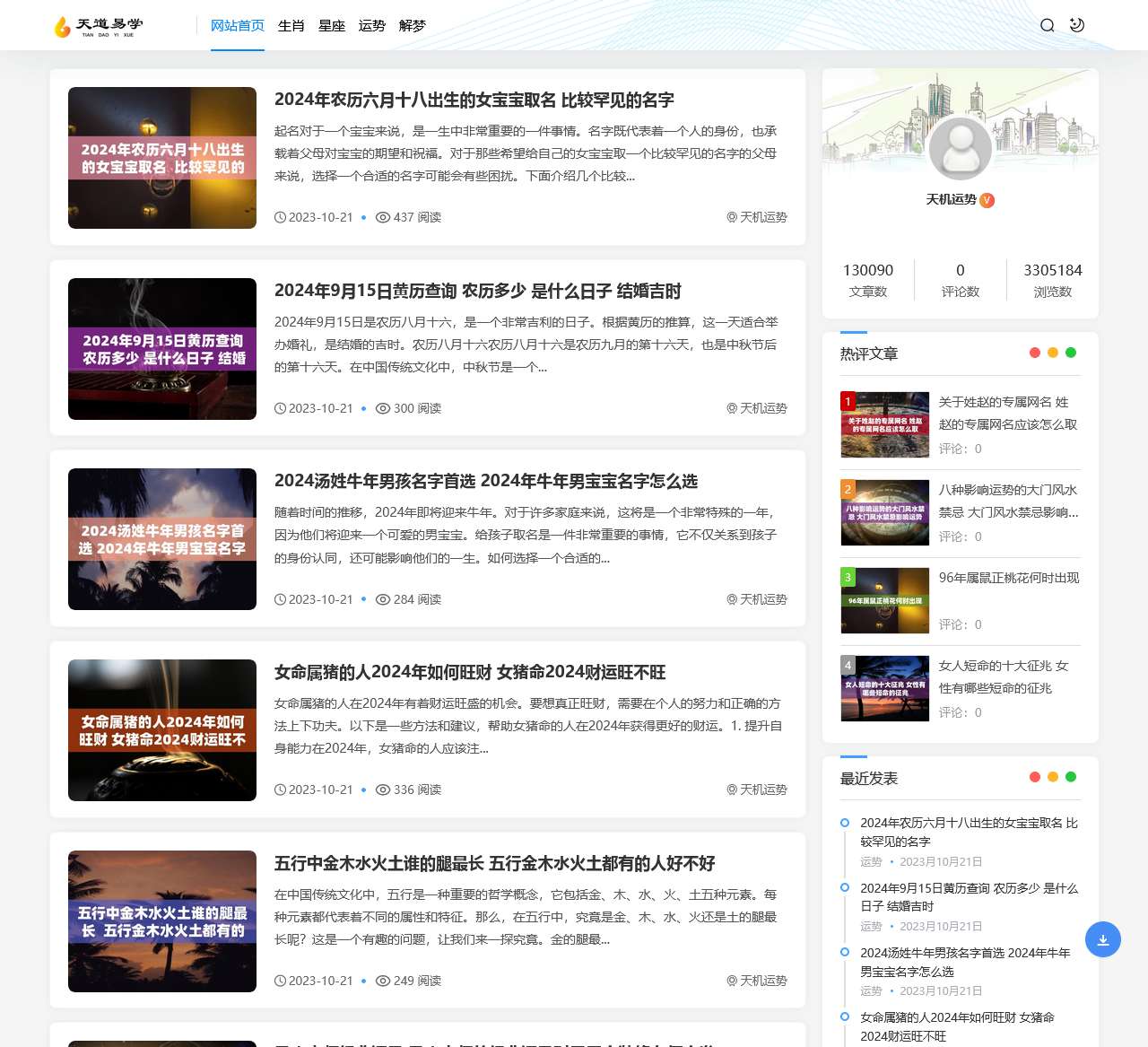Select the 网站首页 tab
1148x1047 pixels.
pos(238,26)
